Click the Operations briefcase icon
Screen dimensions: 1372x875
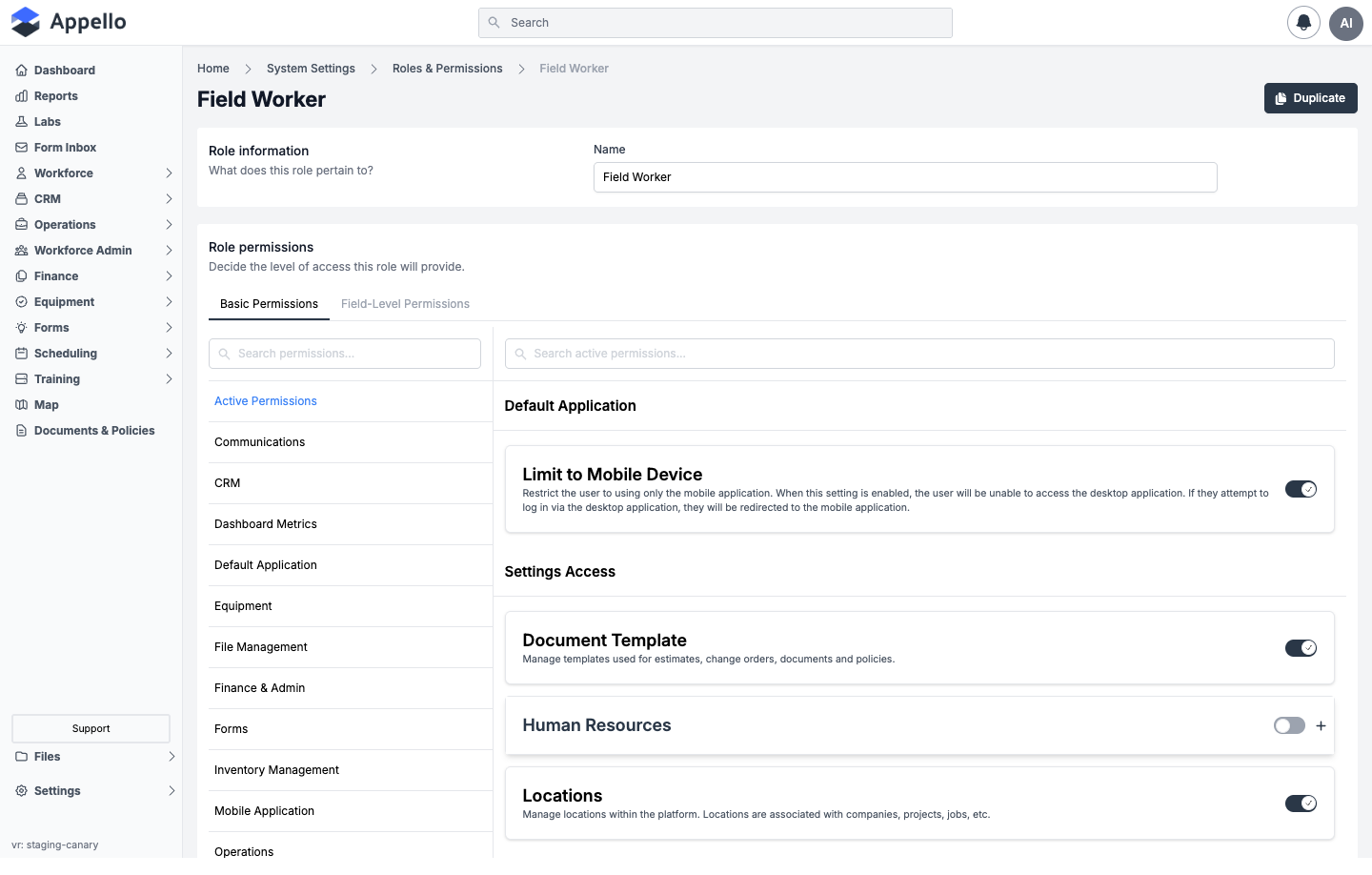[21, 225]
